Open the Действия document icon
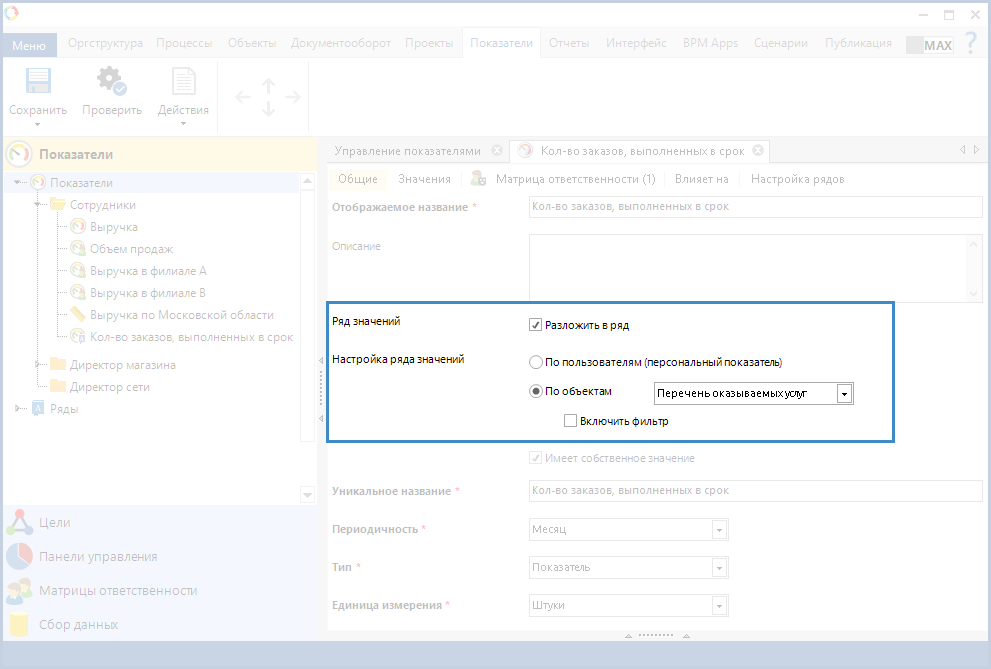 [183, 82]
